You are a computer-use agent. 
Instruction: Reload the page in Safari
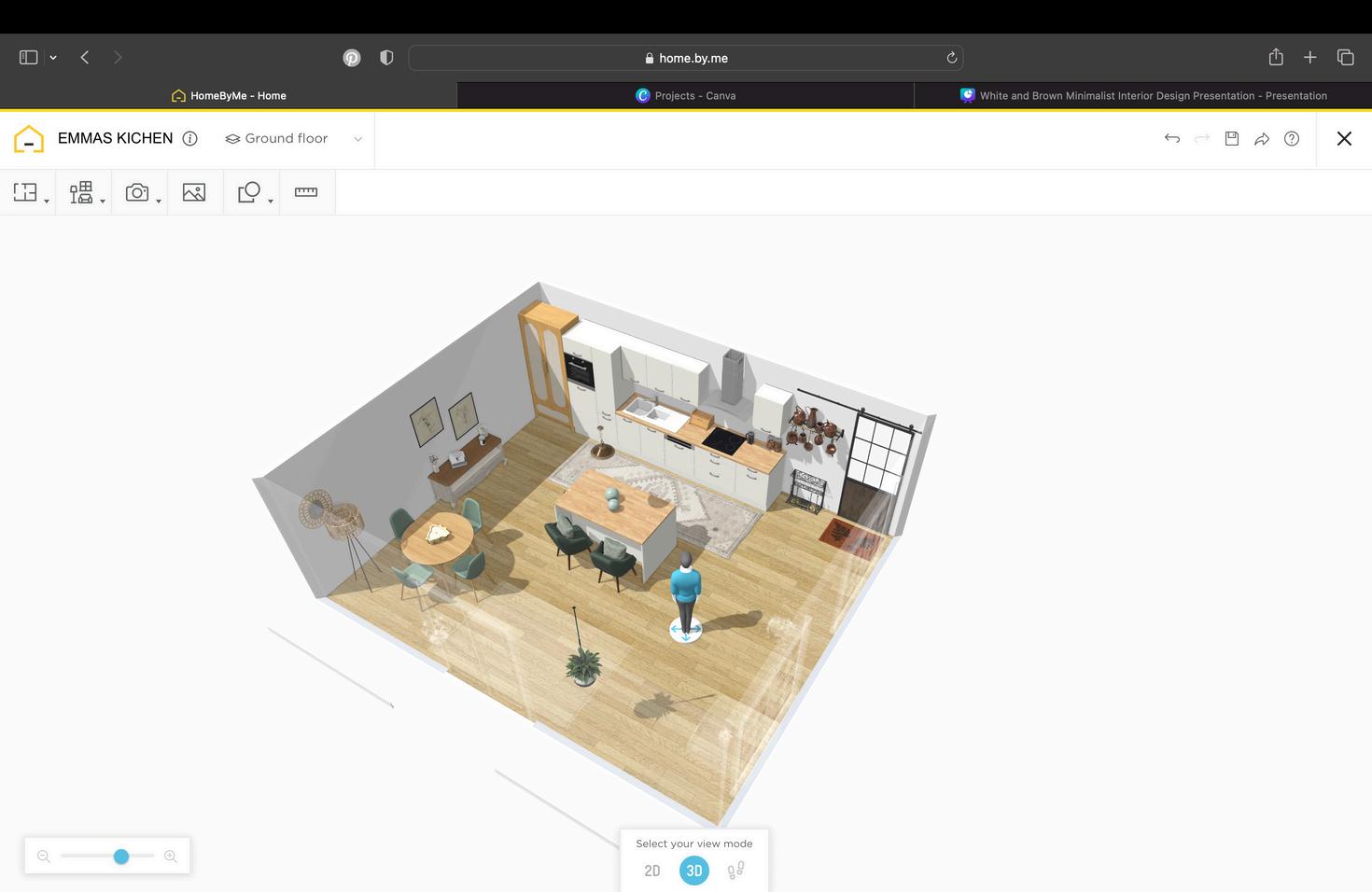pyautogui.click(x=952, y=58)
